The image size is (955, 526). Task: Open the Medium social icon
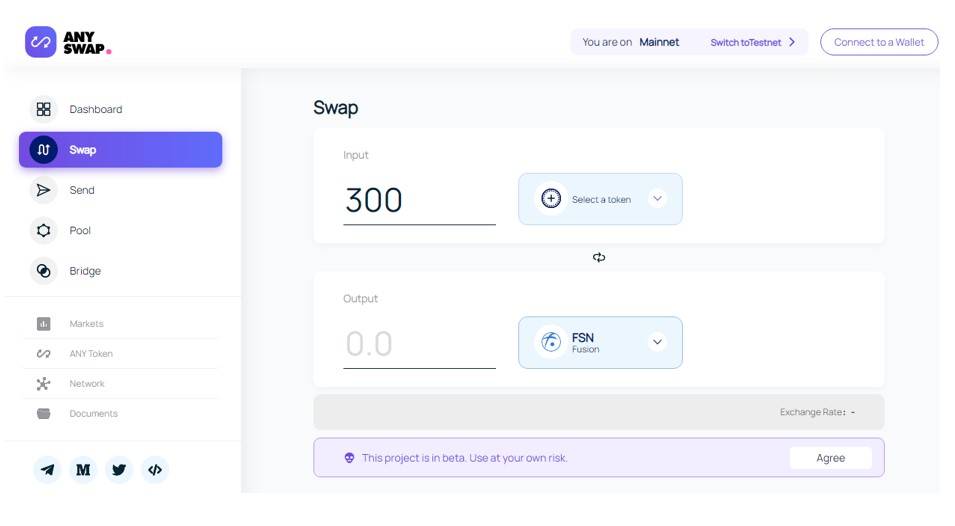(83, 469)
